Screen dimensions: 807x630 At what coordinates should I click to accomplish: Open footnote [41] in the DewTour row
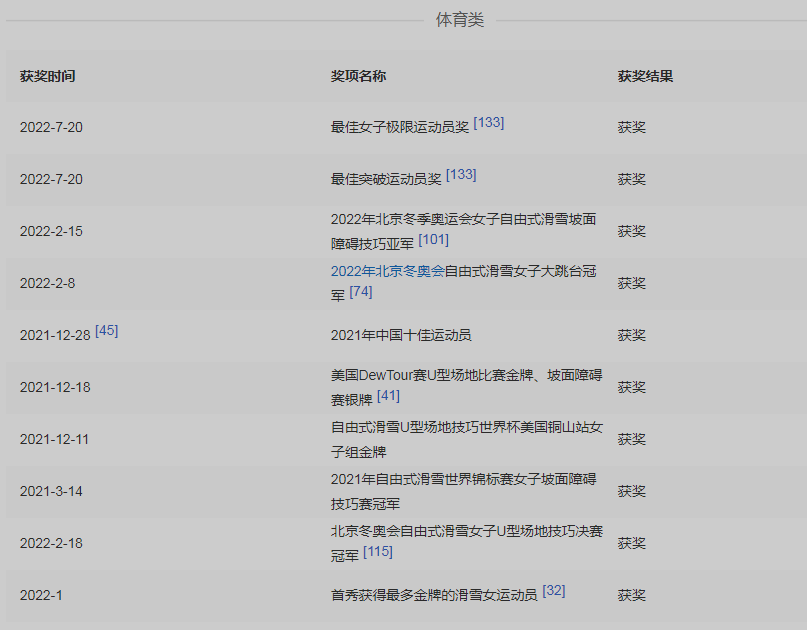388,396
